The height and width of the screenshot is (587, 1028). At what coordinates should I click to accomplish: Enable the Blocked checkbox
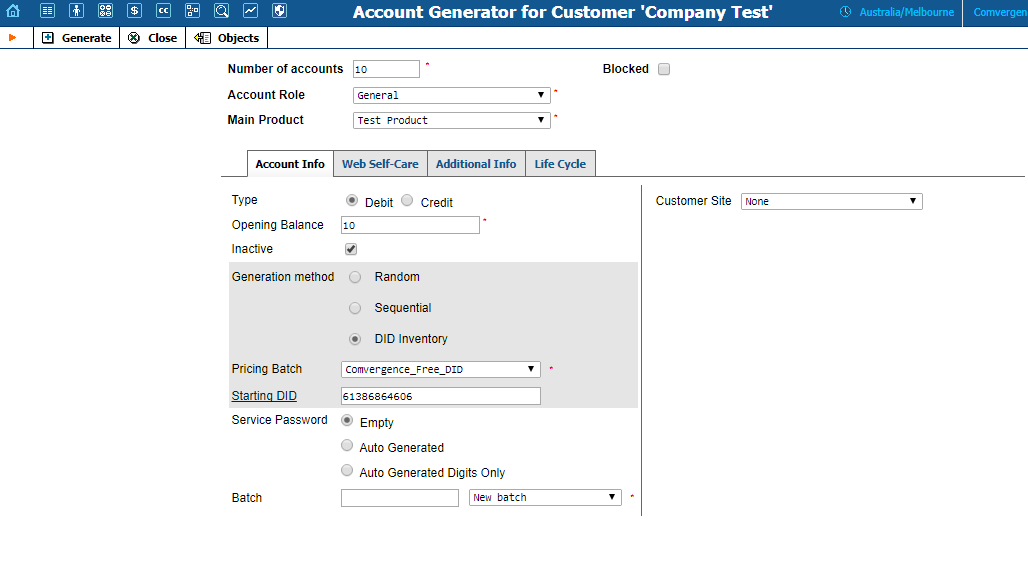pos(664,70)
